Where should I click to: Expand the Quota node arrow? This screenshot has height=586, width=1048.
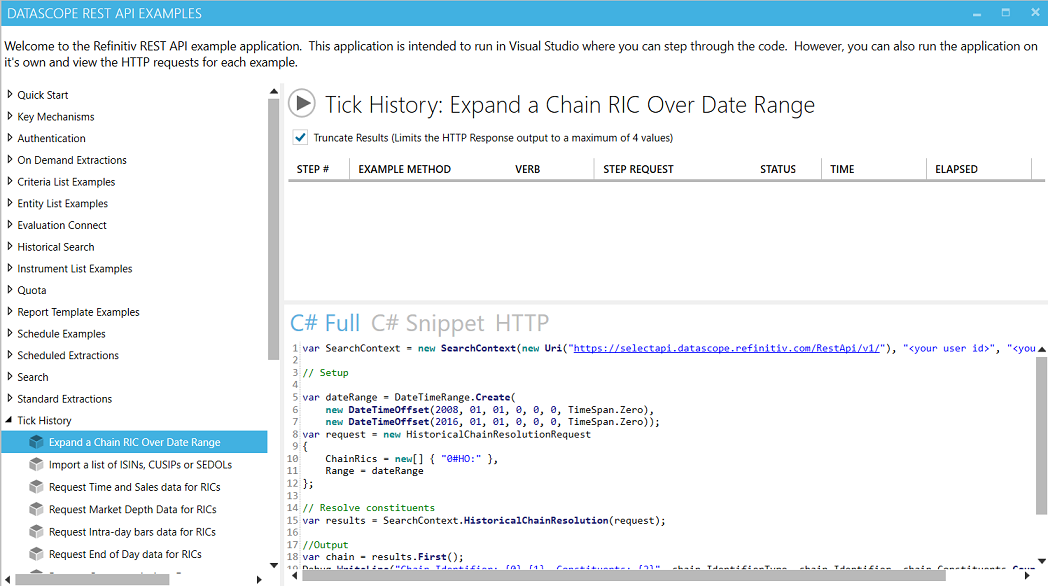tap(10, 290)
